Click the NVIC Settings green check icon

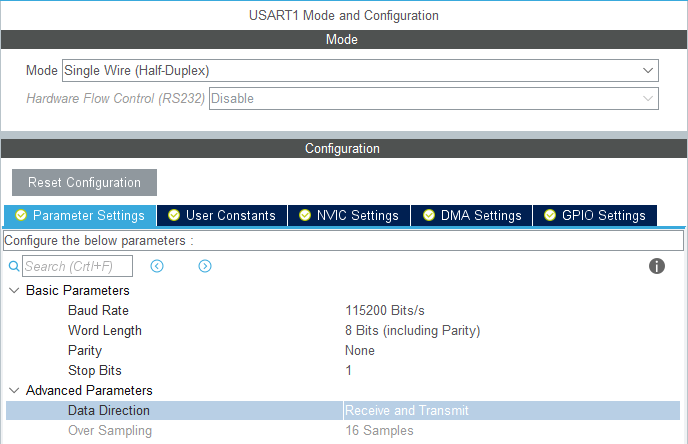pos(305,216)
